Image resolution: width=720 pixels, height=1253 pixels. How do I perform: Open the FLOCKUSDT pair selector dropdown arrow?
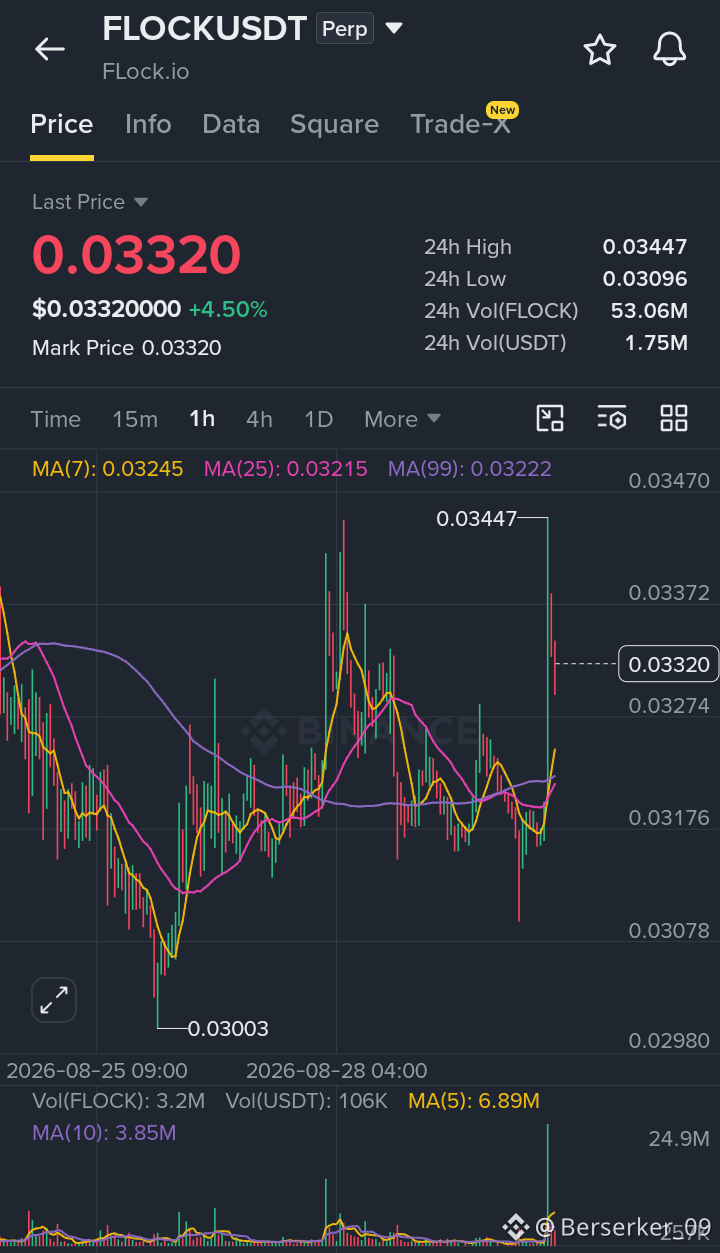click(394, 28)
